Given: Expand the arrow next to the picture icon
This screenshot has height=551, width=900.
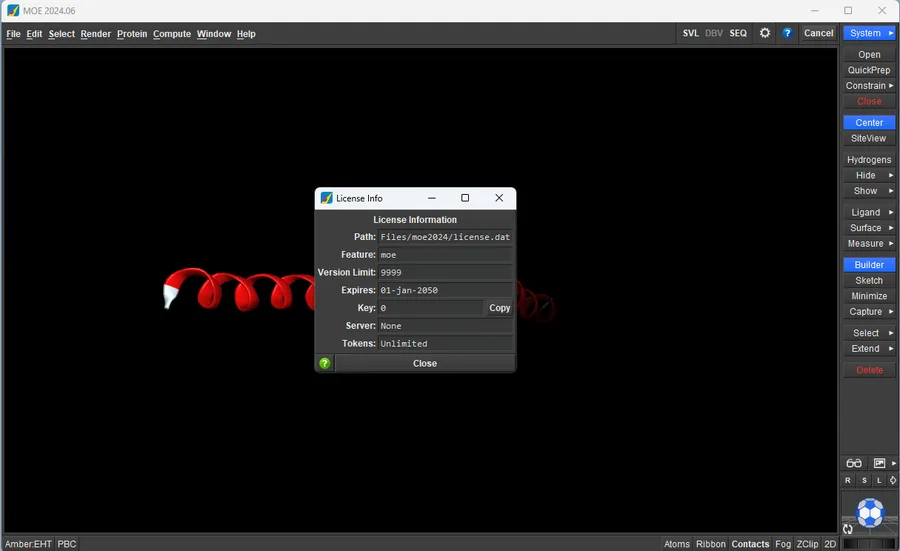Looking at the screenshot, I should tap(894, 463).
